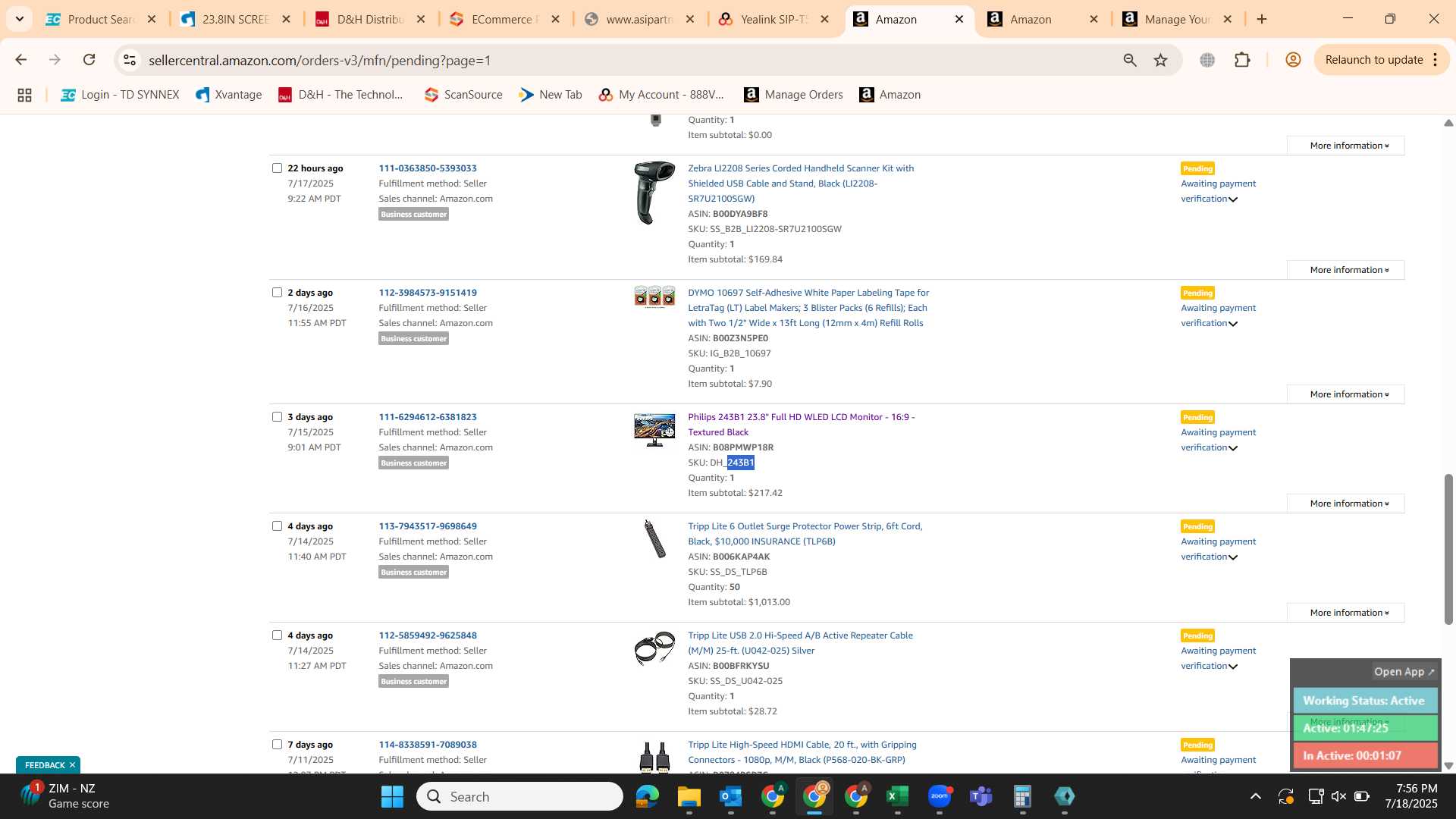This screenshot has height=819, width=1456.
Task: Show hidden system tray icons
Action: (x=1255, y=796)
